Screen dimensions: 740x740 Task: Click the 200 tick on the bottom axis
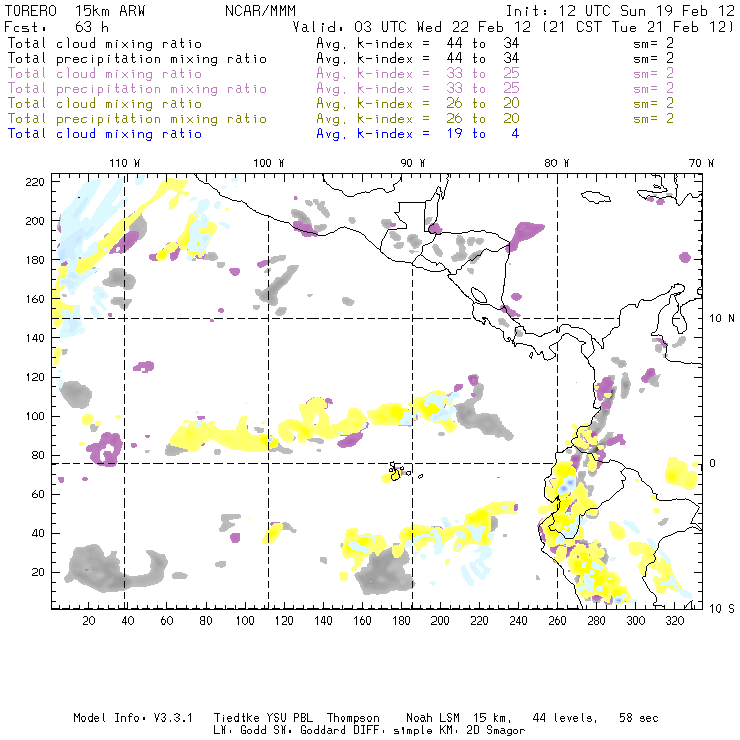[x=440, y=621]
